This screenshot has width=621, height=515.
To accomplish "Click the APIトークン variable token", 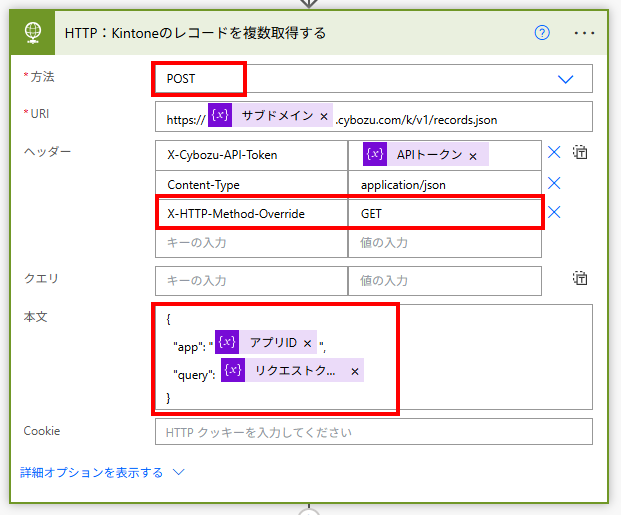I will 426,154.
